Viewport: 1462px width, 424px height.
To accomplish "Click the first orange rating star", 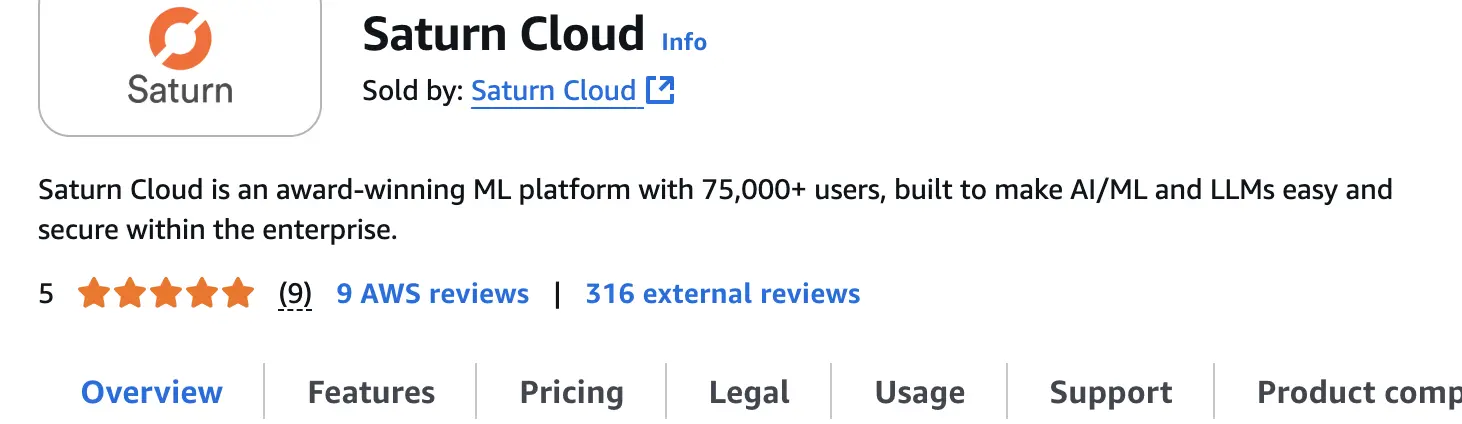I will pyautogui.click(x=94, y=294).
